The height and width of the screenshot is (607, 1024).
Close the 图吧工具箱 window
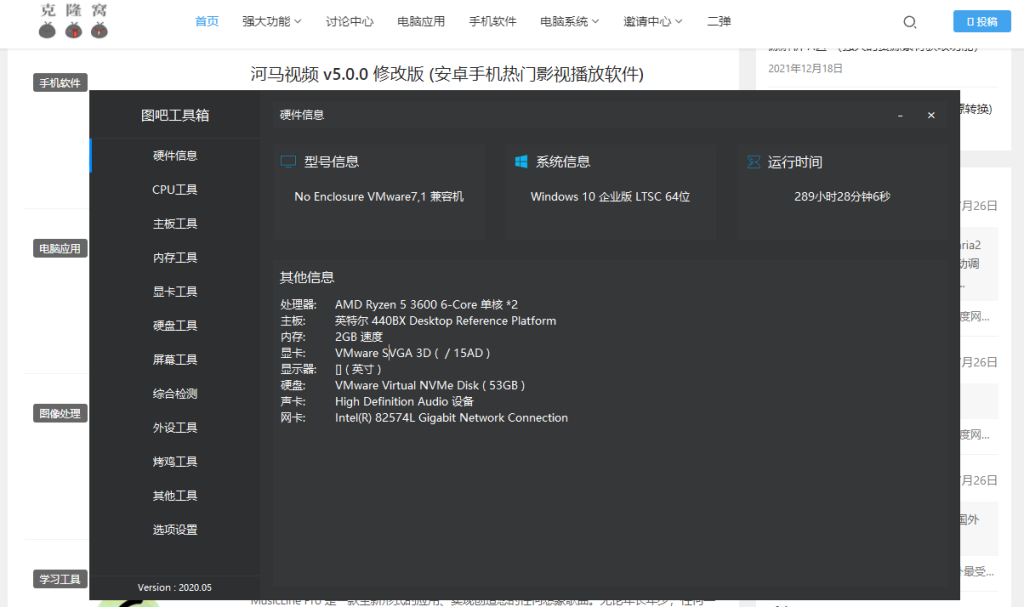pos(931,115)
